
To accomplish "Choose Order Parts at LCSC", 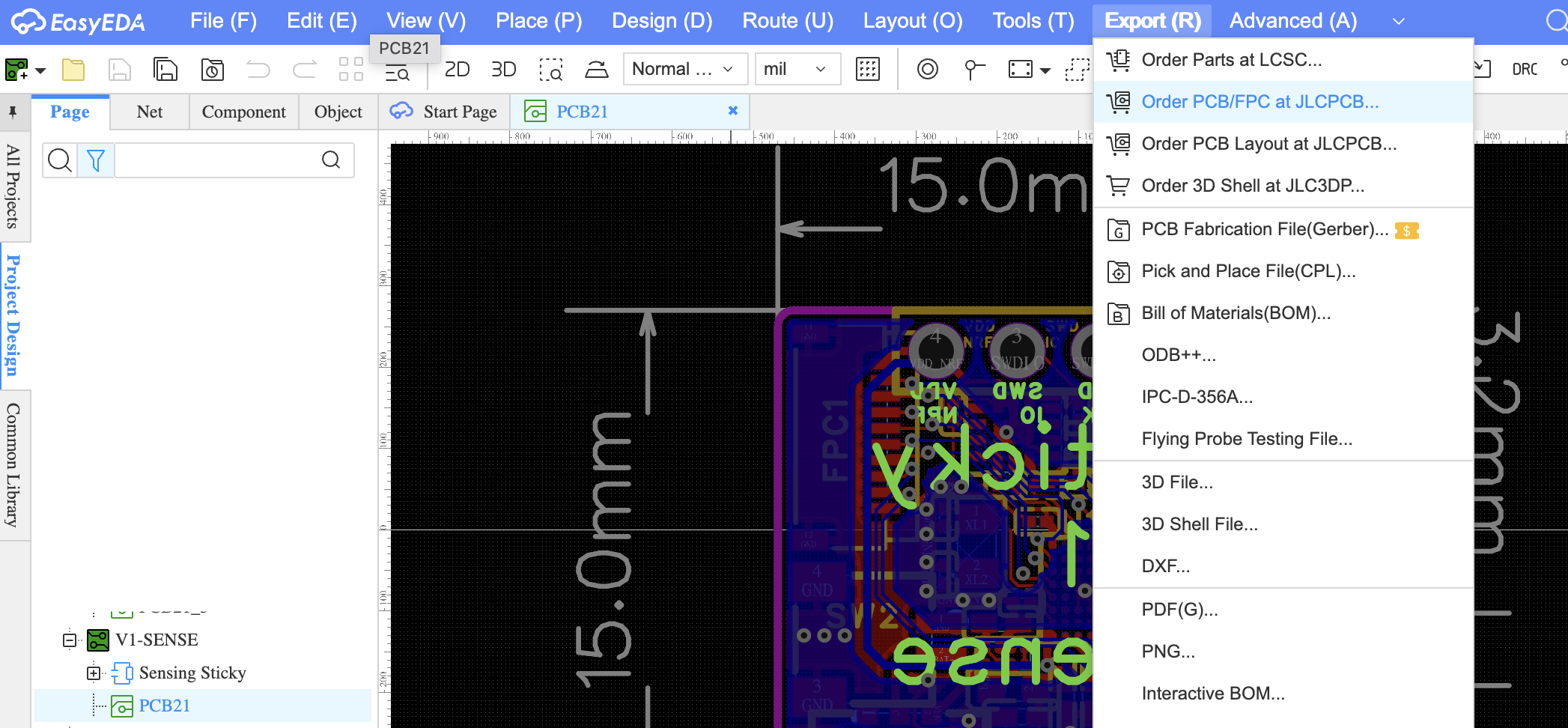I will tap(1283, 60).
